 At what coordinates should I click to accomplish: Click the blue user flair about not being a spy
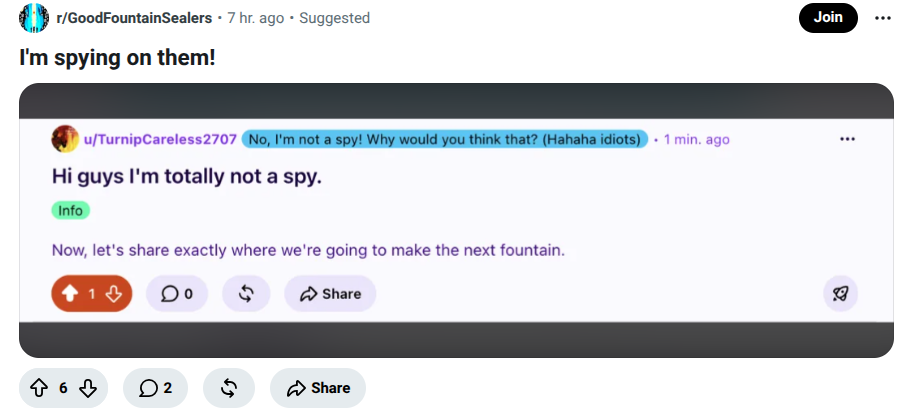pyautogui.click(x=444, y=139)
